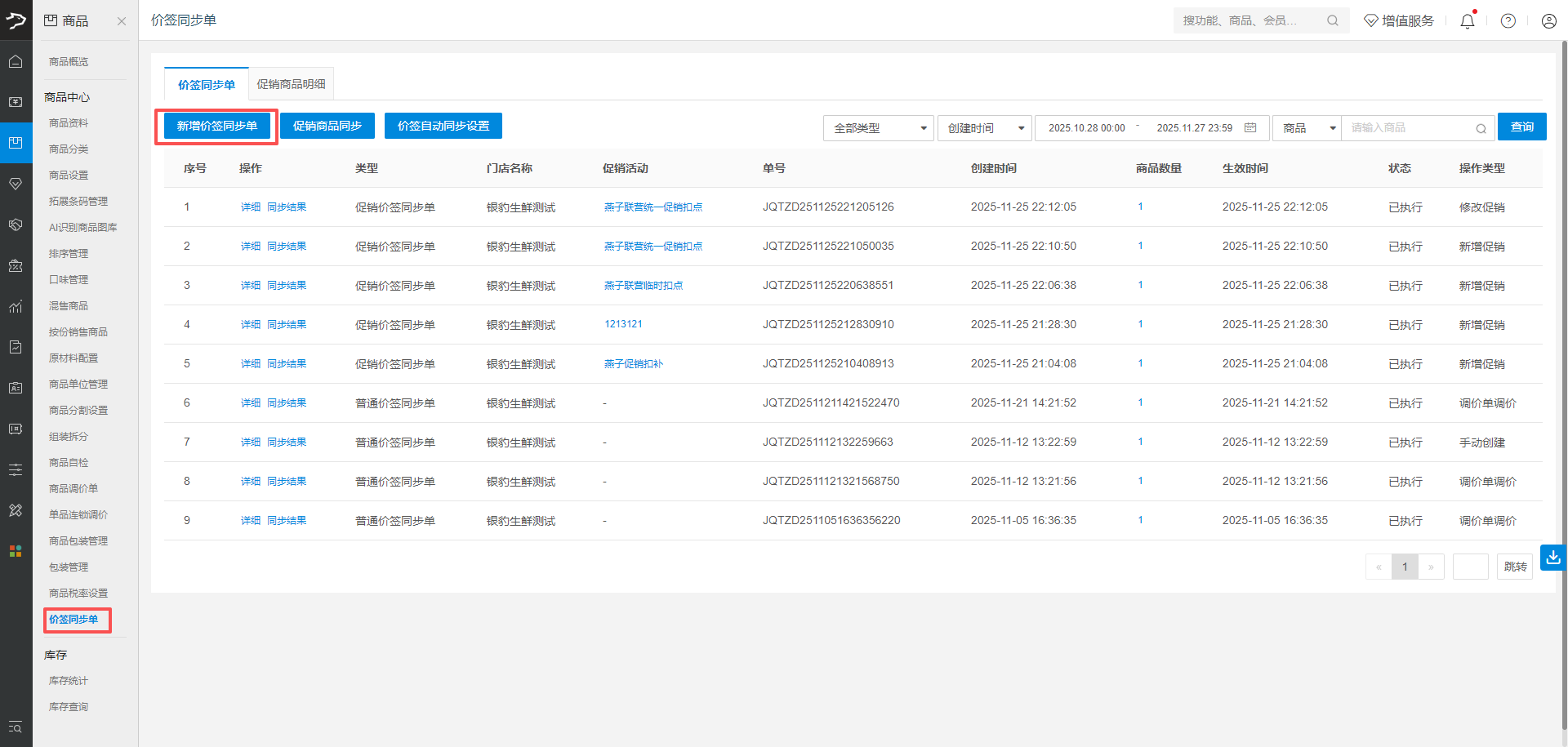
Task: Open the help question mark icon
Action: coord(1508,21)
